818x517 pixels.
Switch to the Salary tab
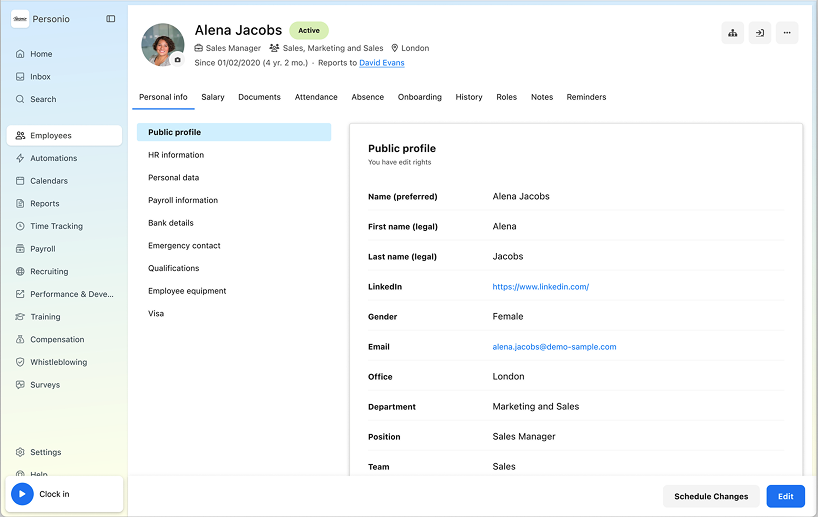coord(213,97)
